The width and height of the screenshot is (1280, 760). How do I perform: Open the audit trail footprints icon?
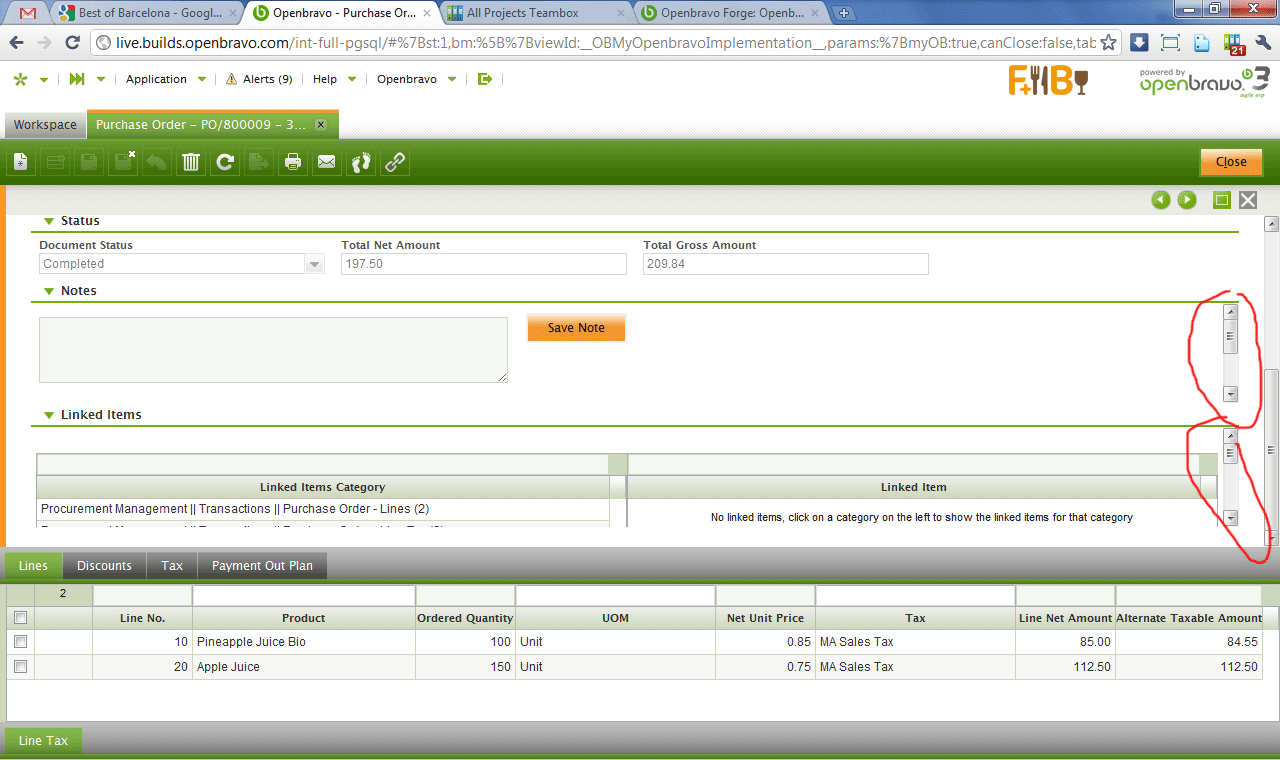[361, 162]
